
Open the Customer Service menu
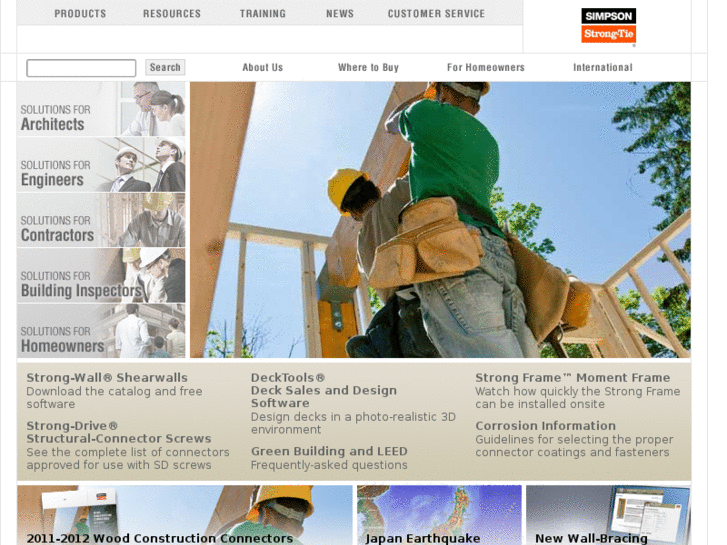(436, 14)
